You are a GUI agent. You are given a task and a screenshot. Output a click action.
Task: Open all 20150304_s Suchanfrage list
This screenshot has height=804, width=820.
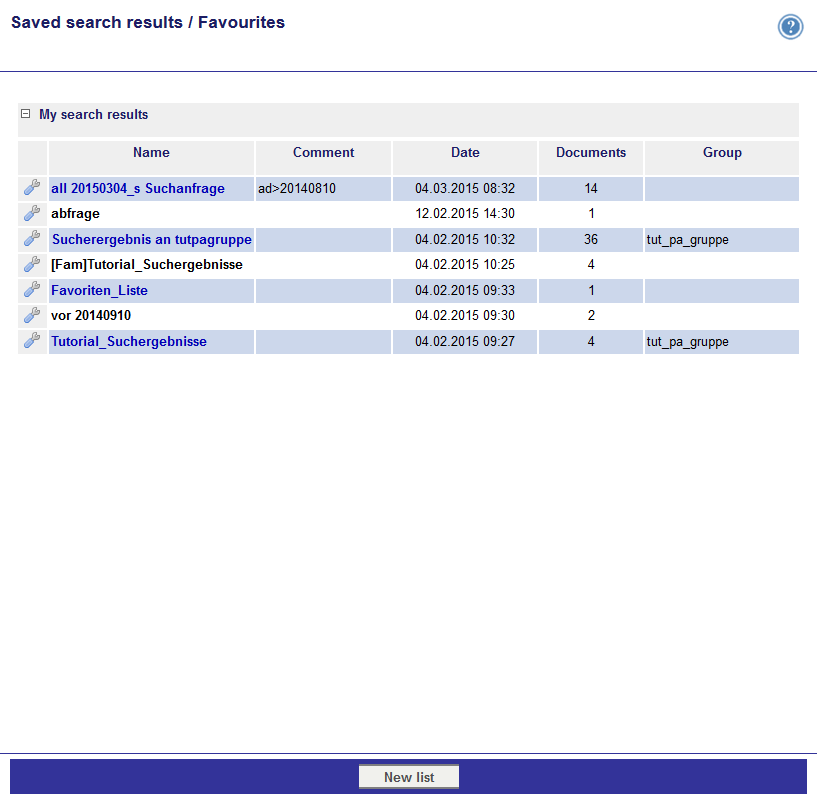point(138,188)
